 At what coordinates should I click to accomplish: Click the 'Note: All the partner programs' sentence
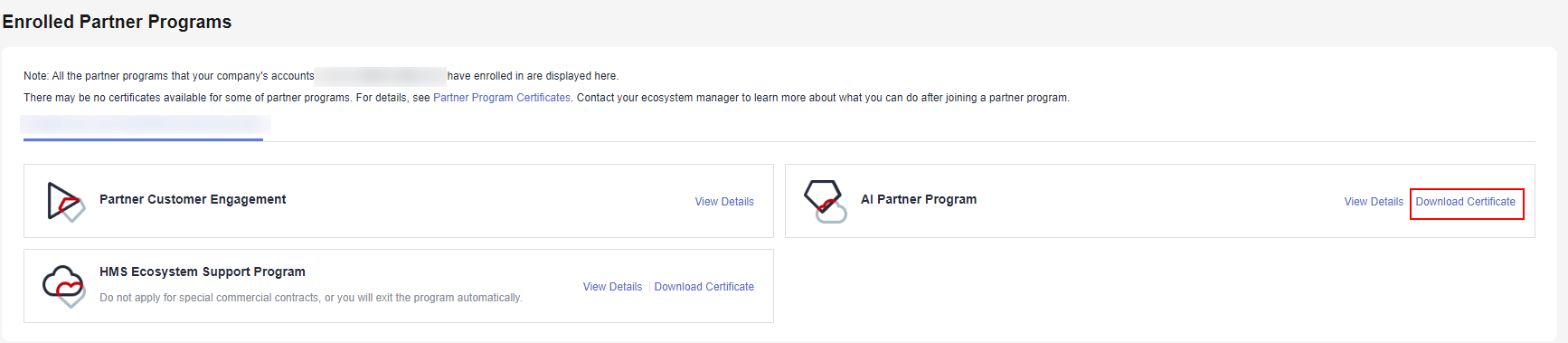(x=321, y=76)
